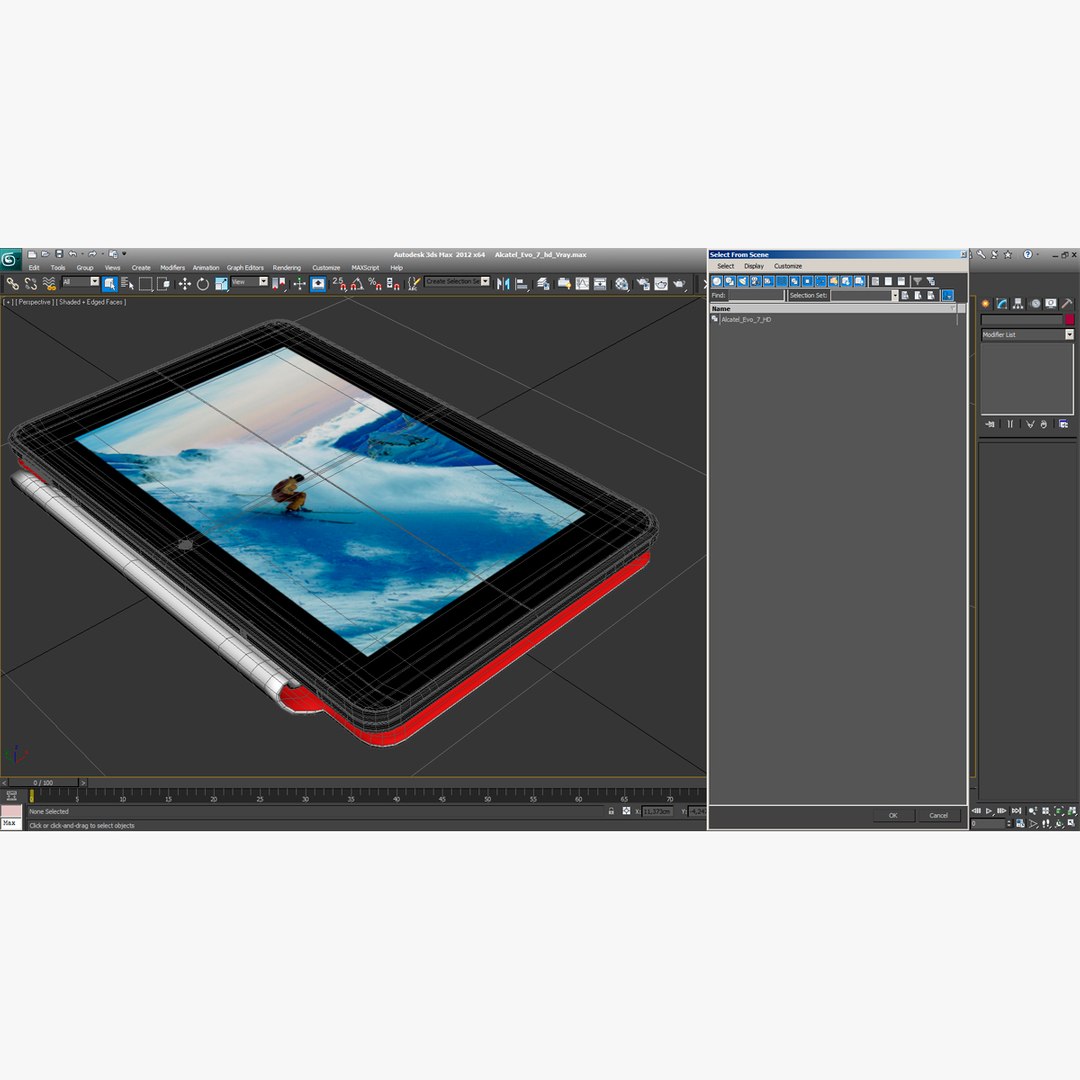Click Cancel in Select From Scene
Image resolution: width=1080 pixels, height=1080 pixels.
(x=939, y=816)
